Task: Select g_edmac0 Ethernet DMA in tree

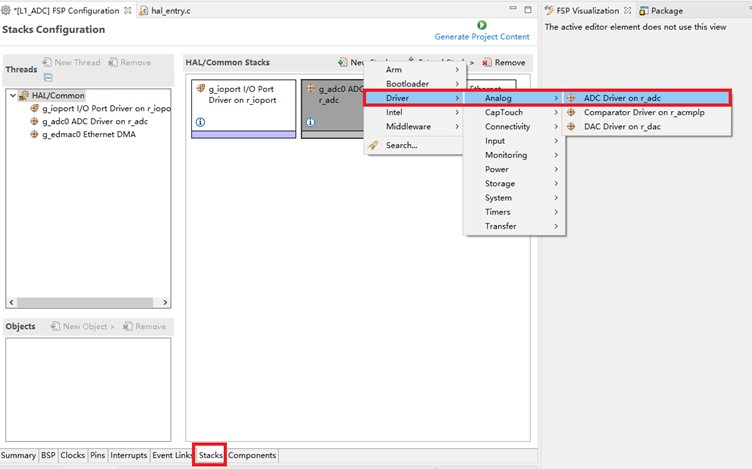Action: pyautogui.click(x=88, y=135)
